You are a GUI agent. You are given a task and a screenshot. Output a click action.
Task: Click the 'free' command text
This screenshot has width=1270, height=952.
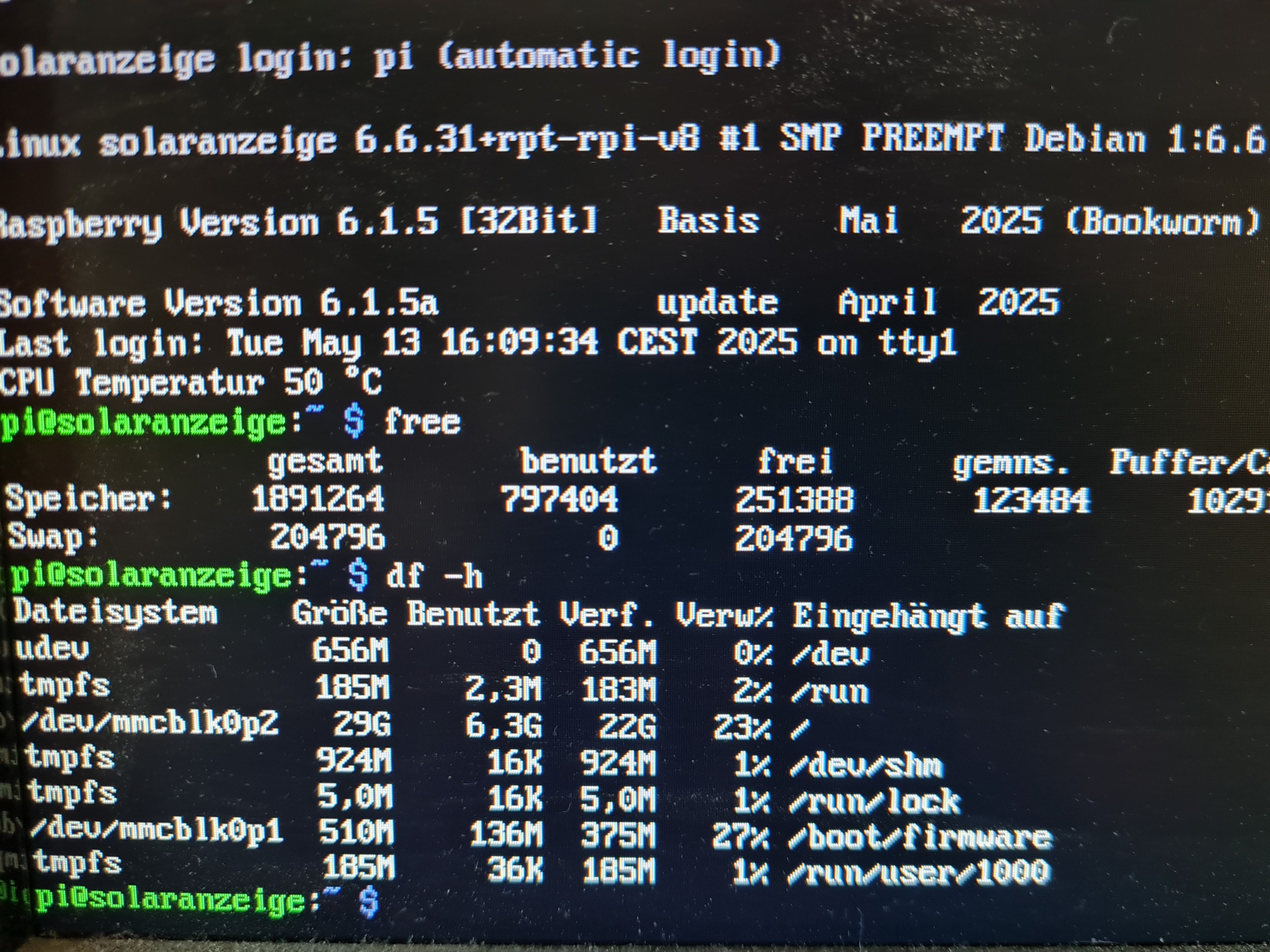tap(422, 423)
